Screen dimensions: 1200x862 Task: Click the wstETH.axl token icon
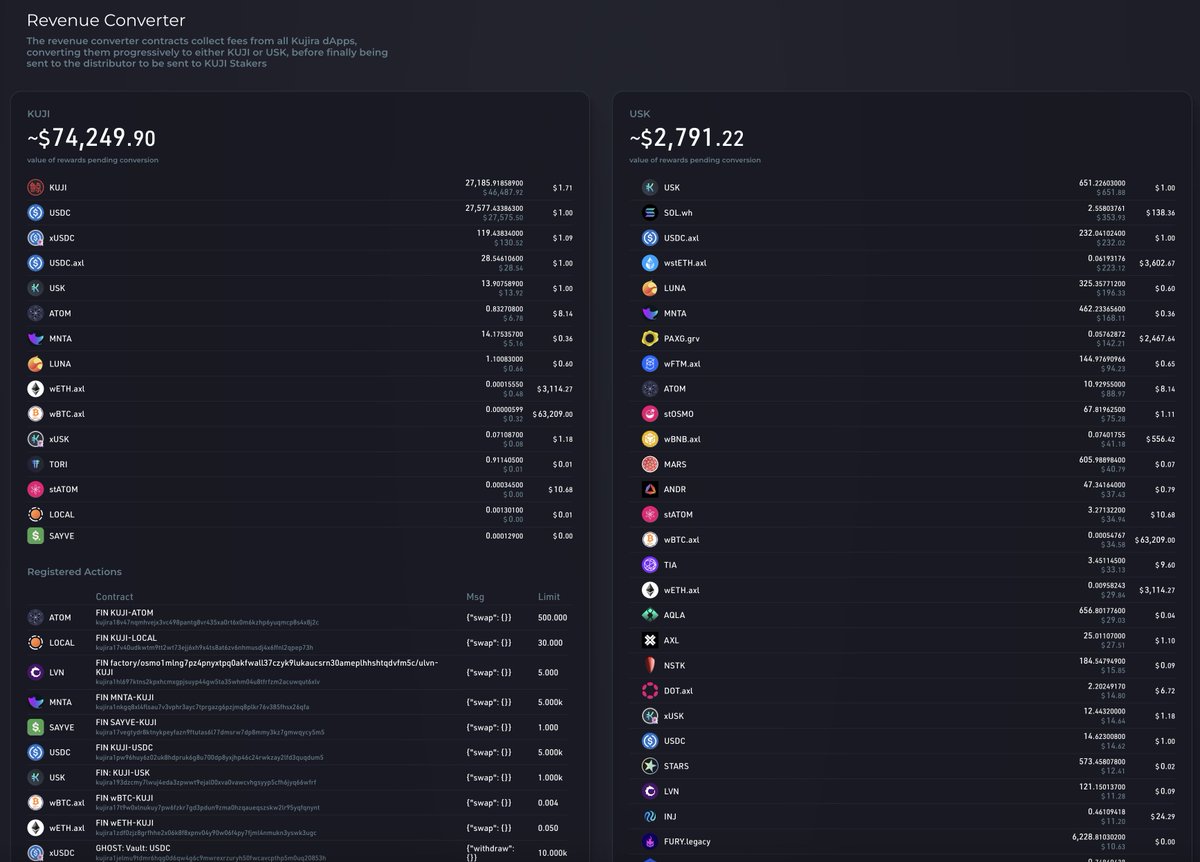point(649,263)
